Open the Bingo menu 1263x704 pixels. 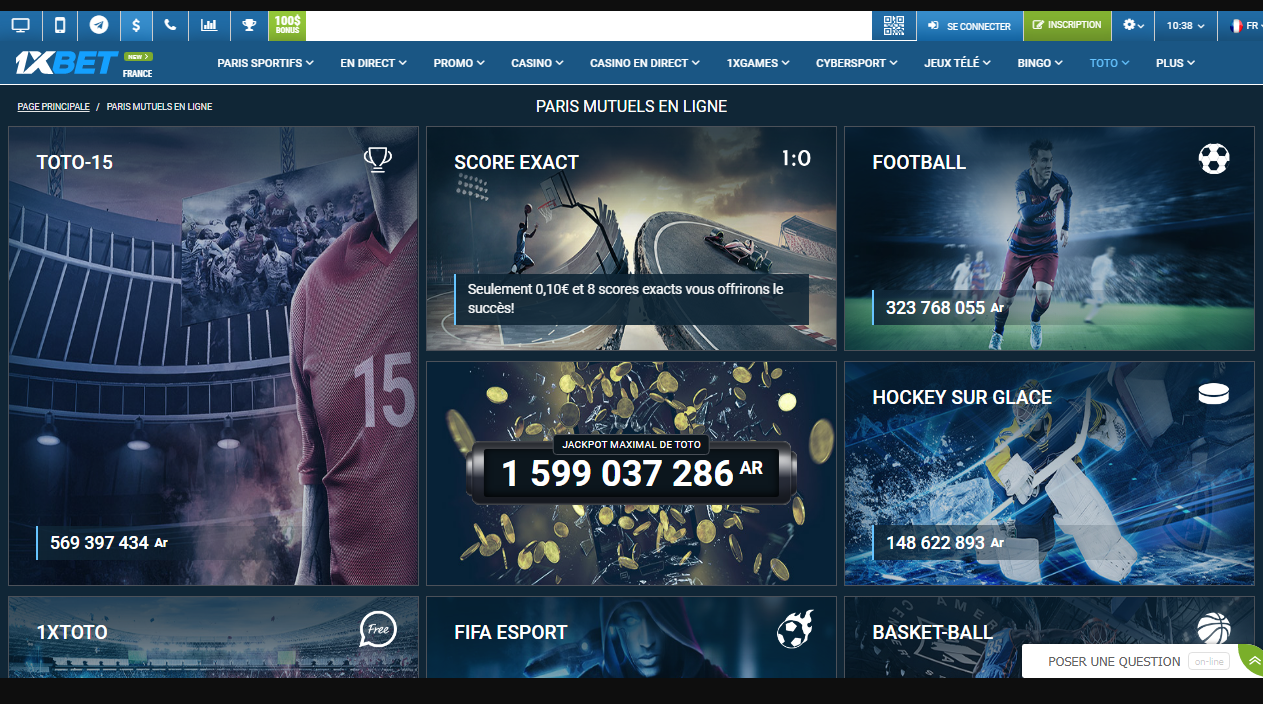1041,63
